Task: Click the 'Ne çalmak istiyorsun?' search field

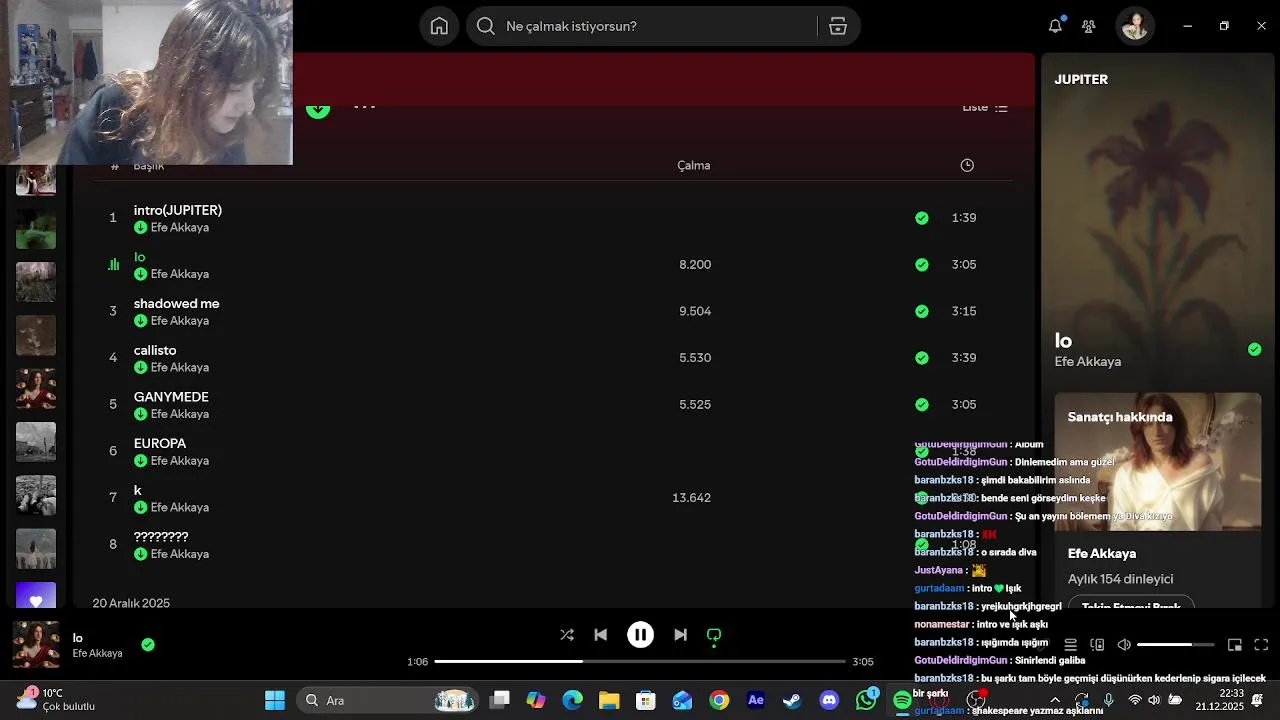Action: (661, 26)
